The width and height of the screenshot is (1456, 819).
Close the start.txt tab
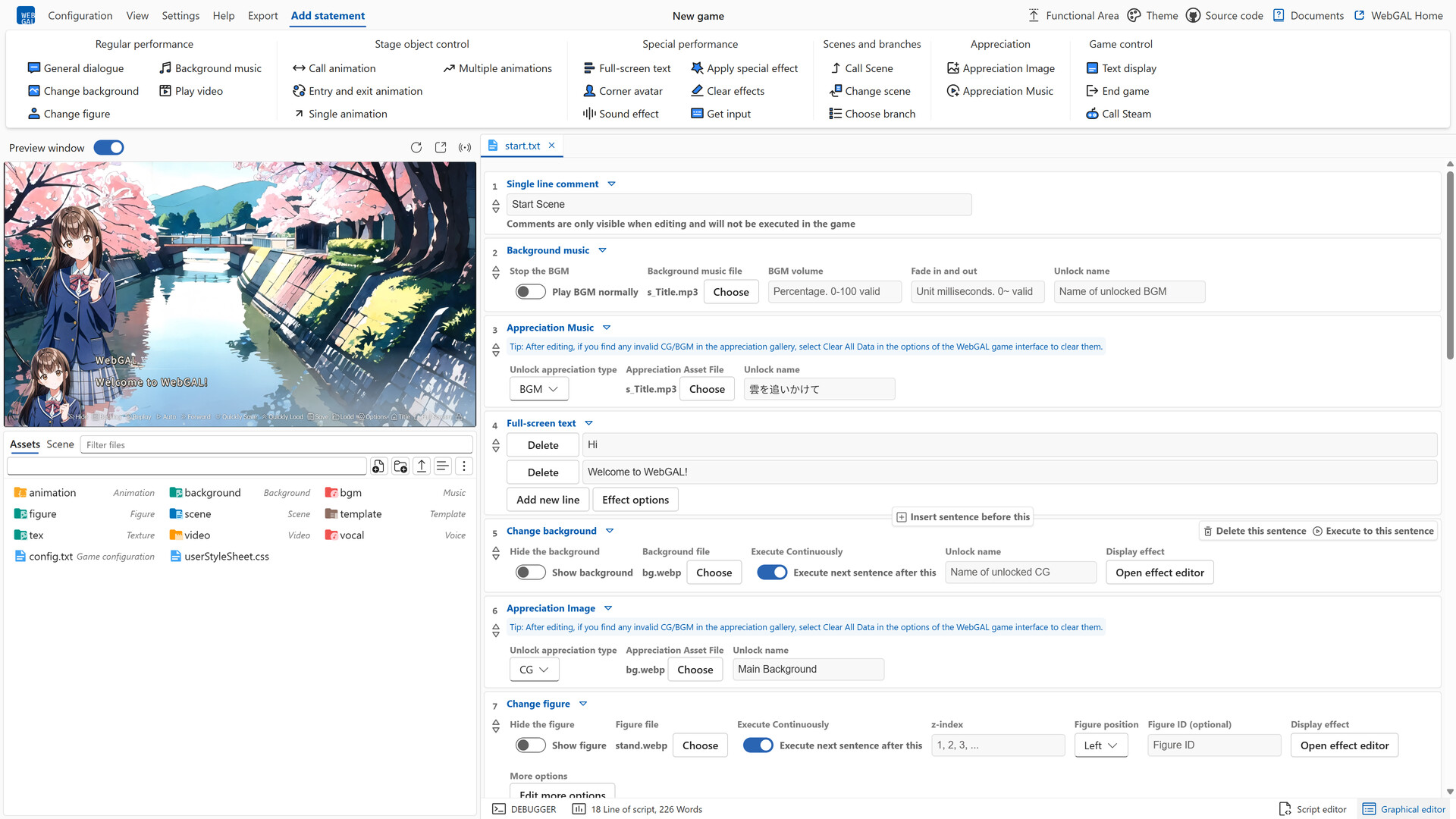[551, 146]
